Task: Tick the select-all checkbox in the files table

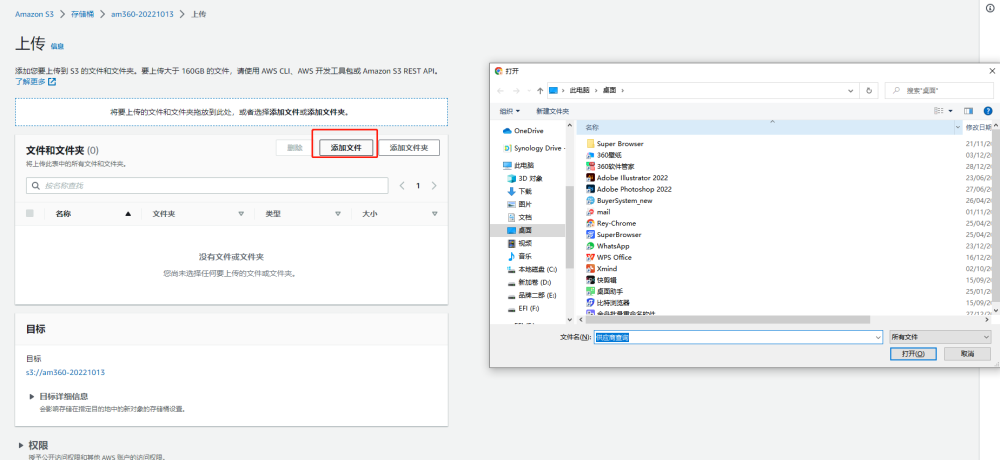Action: pos(30,214)
